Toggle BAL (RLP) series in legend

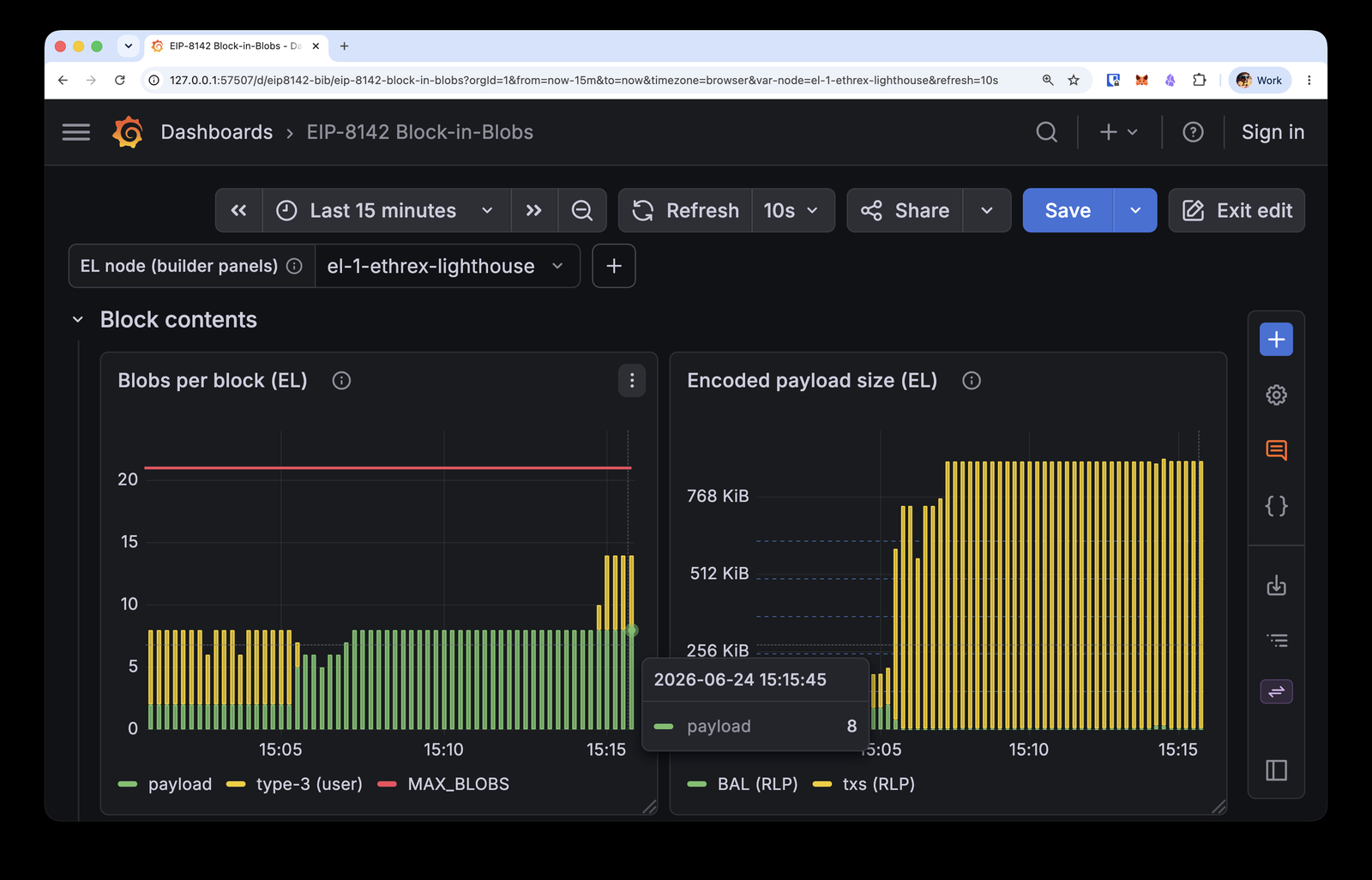click(x=757, y=784)
